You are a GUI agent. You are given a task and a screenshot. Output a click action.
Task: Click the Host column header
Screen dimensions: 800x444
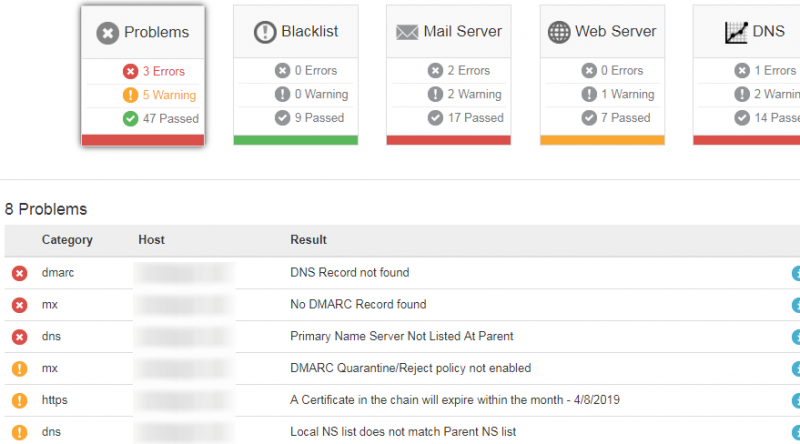click(x=152, y=240)
